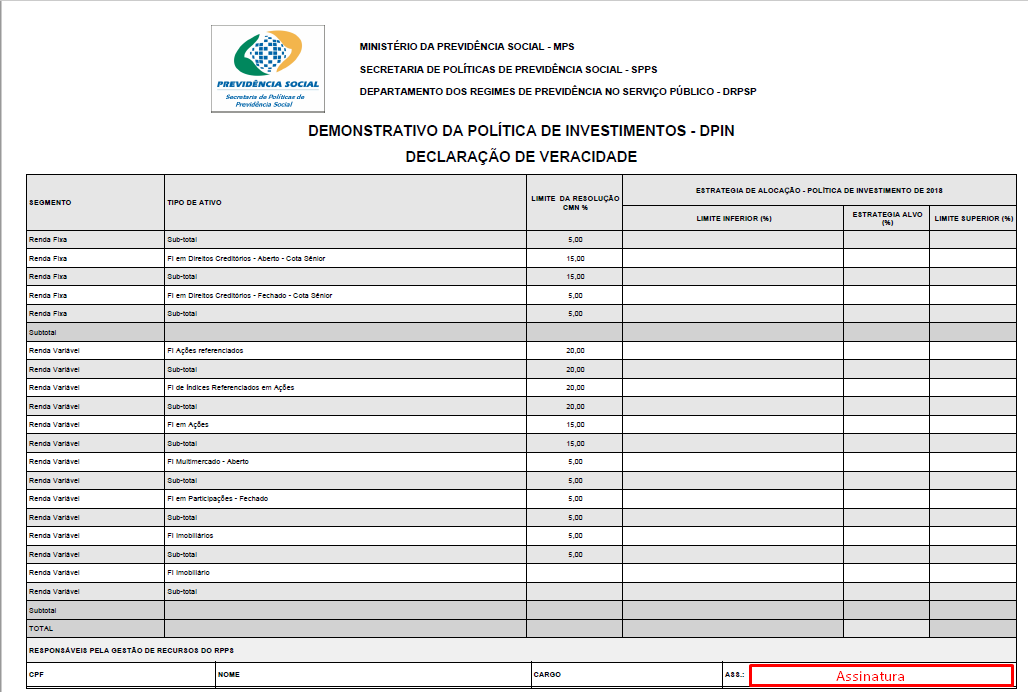The width and height of the screenshot is (1028, 692).
Task: Select FI em Direitos Creditórios - Fechado row
Action: pos(249,295)
